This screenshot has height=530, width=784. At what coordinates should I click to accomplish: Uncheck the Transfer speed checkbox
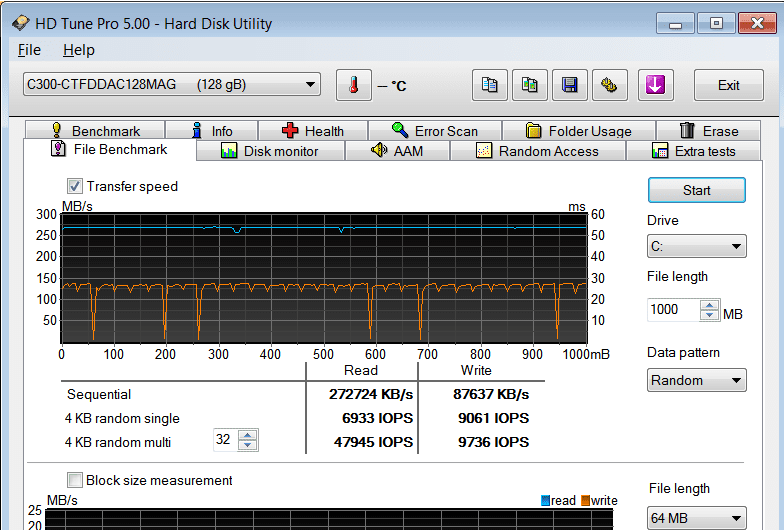(x=74, y=186)
